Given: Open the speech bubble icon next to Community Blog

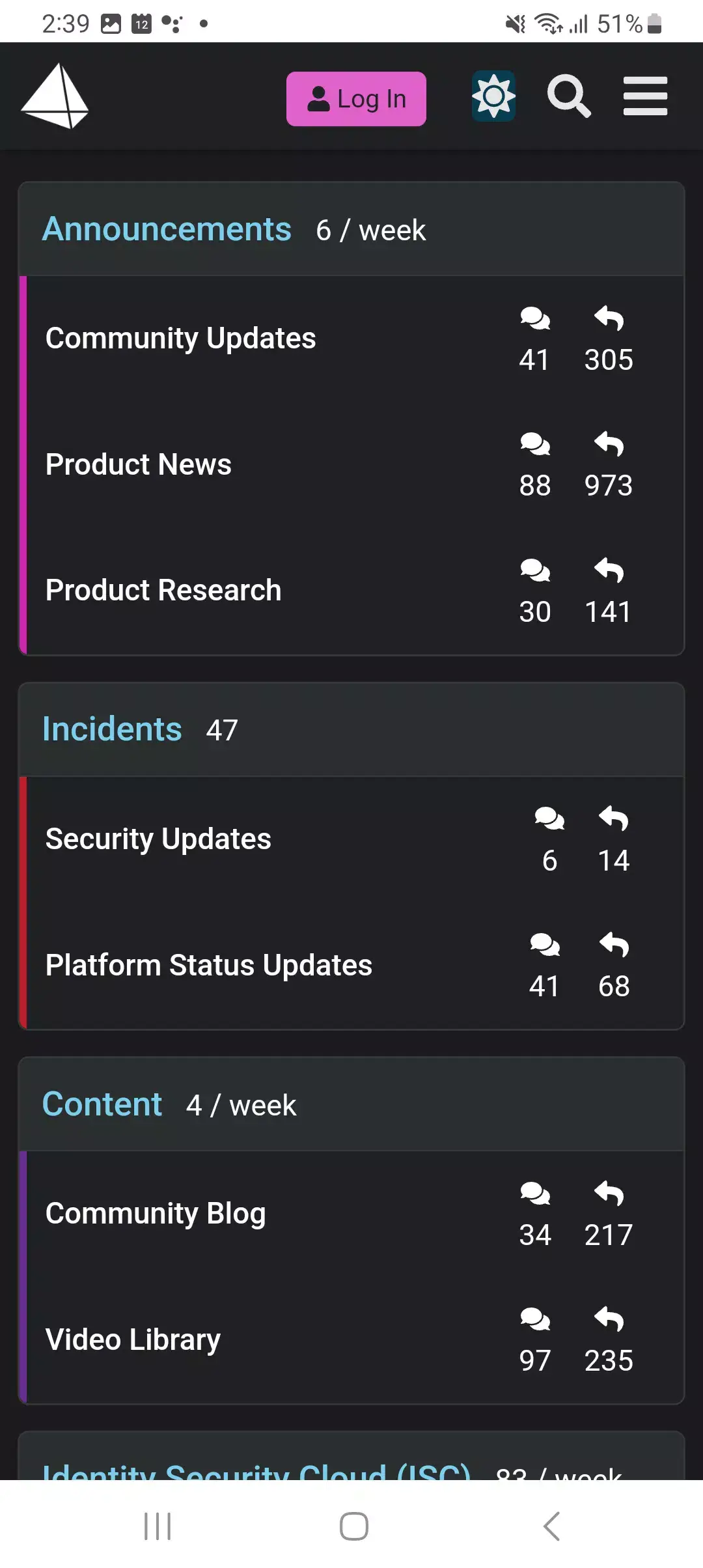Looking at the screenshot, I should tap(535, 1193).
